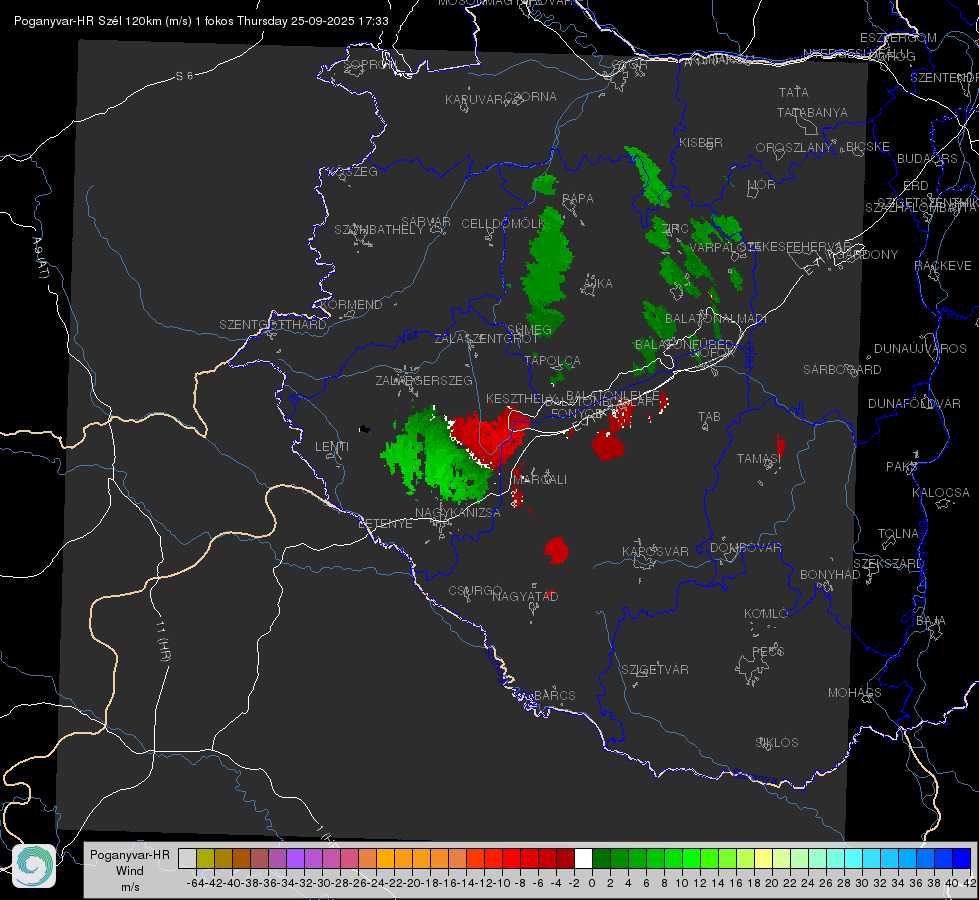Click the TAMÁSI label

coord(759,459)
